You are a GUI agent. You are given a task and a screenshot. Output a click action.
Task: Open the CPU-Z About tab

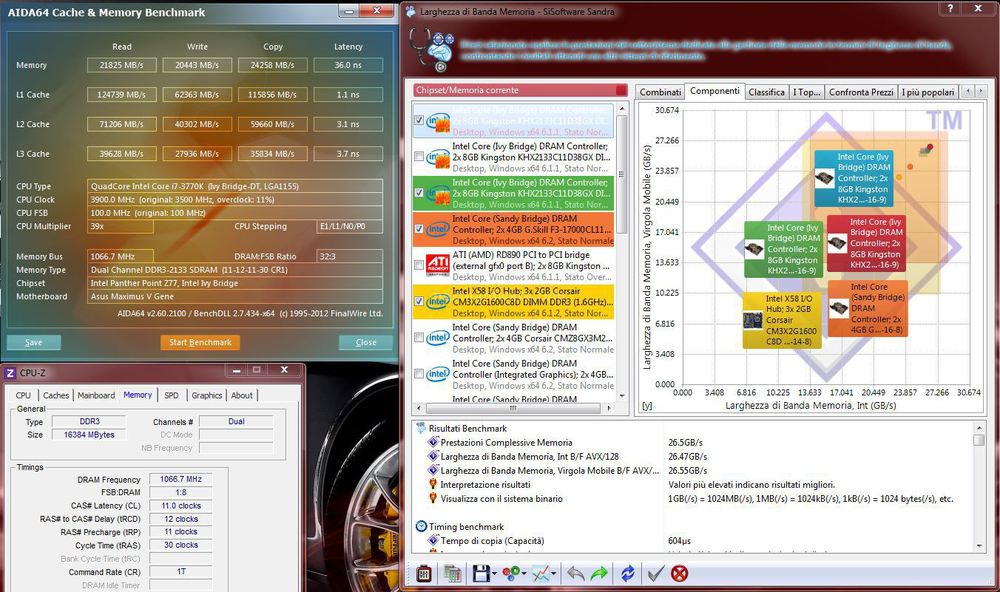[x=242, y=395]
